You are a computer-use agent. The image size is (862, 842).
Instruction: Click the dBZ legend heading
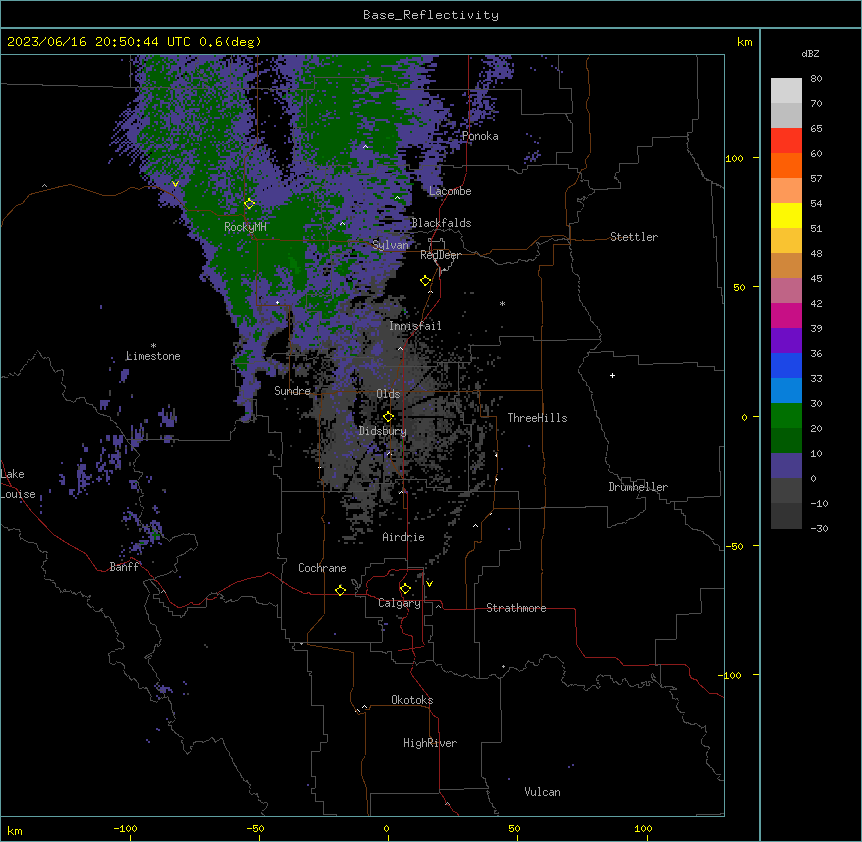810,54
